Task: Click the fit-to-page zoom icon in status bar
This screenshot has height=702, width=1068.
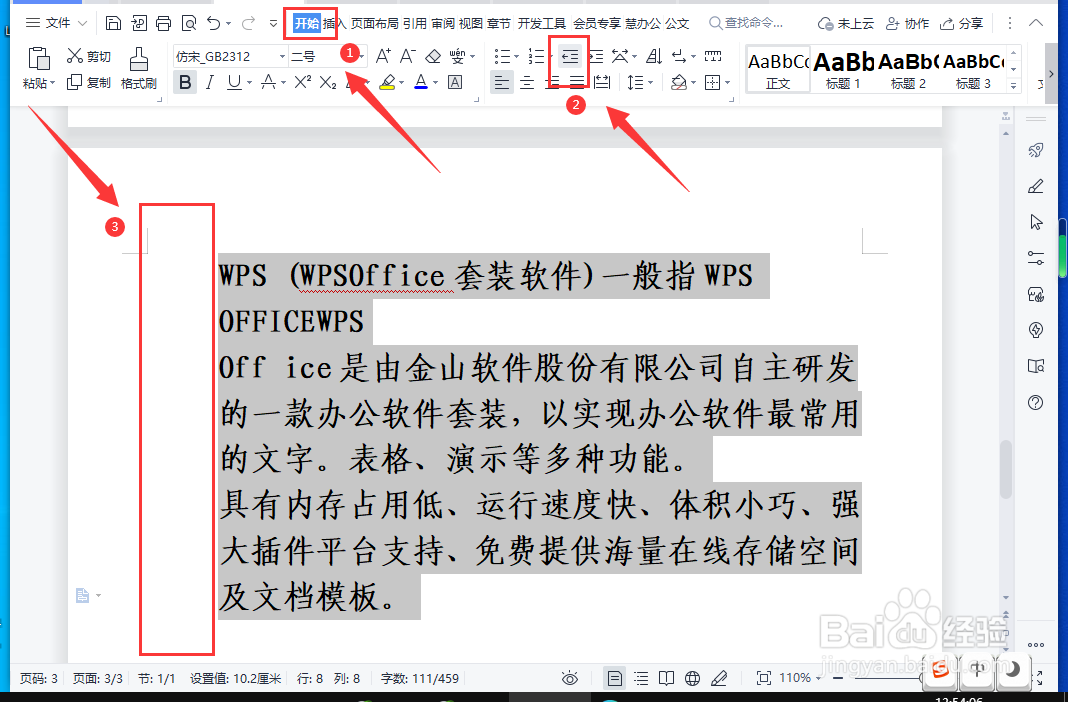Action: coord(764,678)
